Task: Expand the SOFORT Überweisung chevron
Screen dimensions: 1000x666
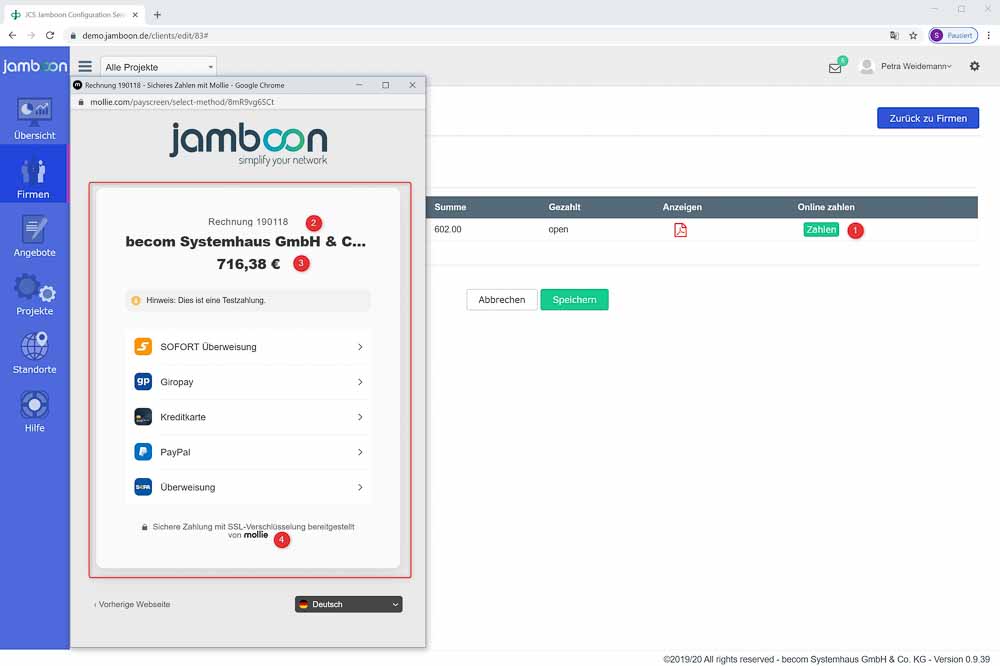Action: pos(360,346)
